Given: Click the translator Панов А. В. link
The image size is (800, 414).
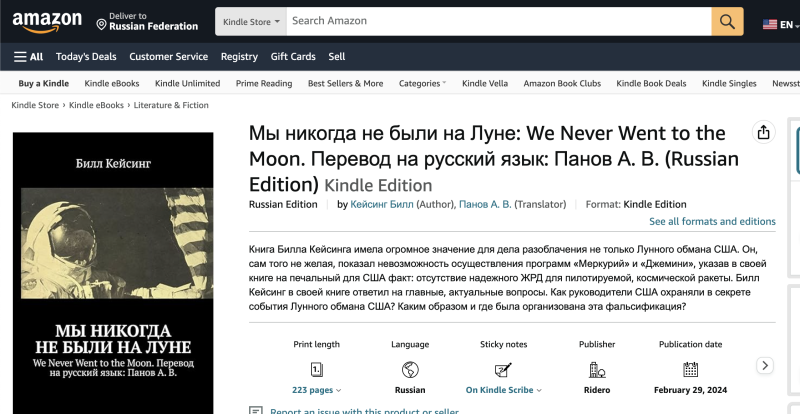Looking at the screenshot, I should 485,204.
